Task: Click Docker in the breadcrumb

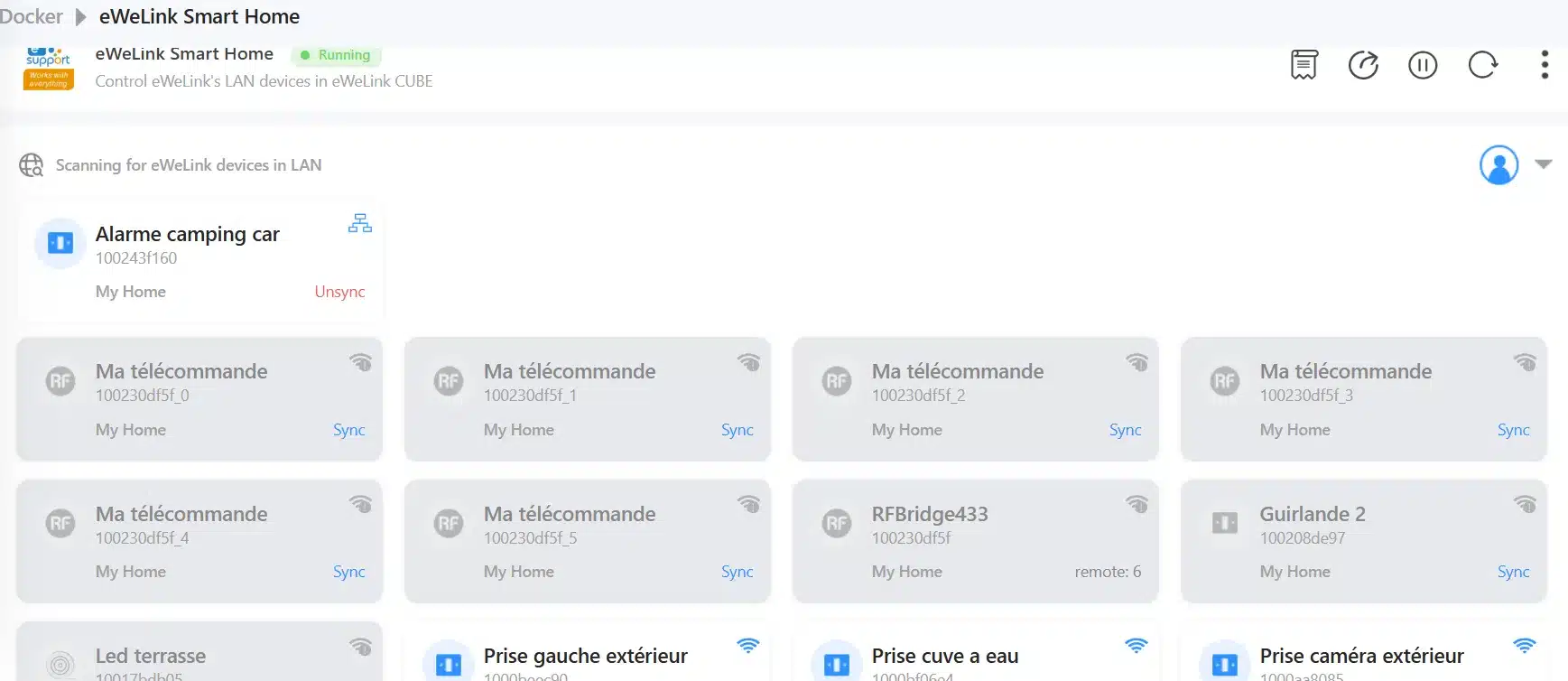Action: (x=32, y=16)
